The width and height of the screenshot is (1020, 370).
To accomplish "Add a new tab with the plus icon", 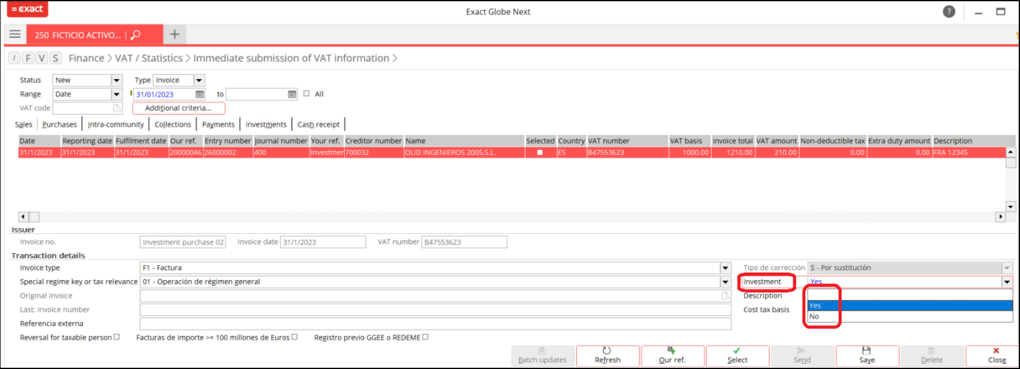I will point(174,34).
